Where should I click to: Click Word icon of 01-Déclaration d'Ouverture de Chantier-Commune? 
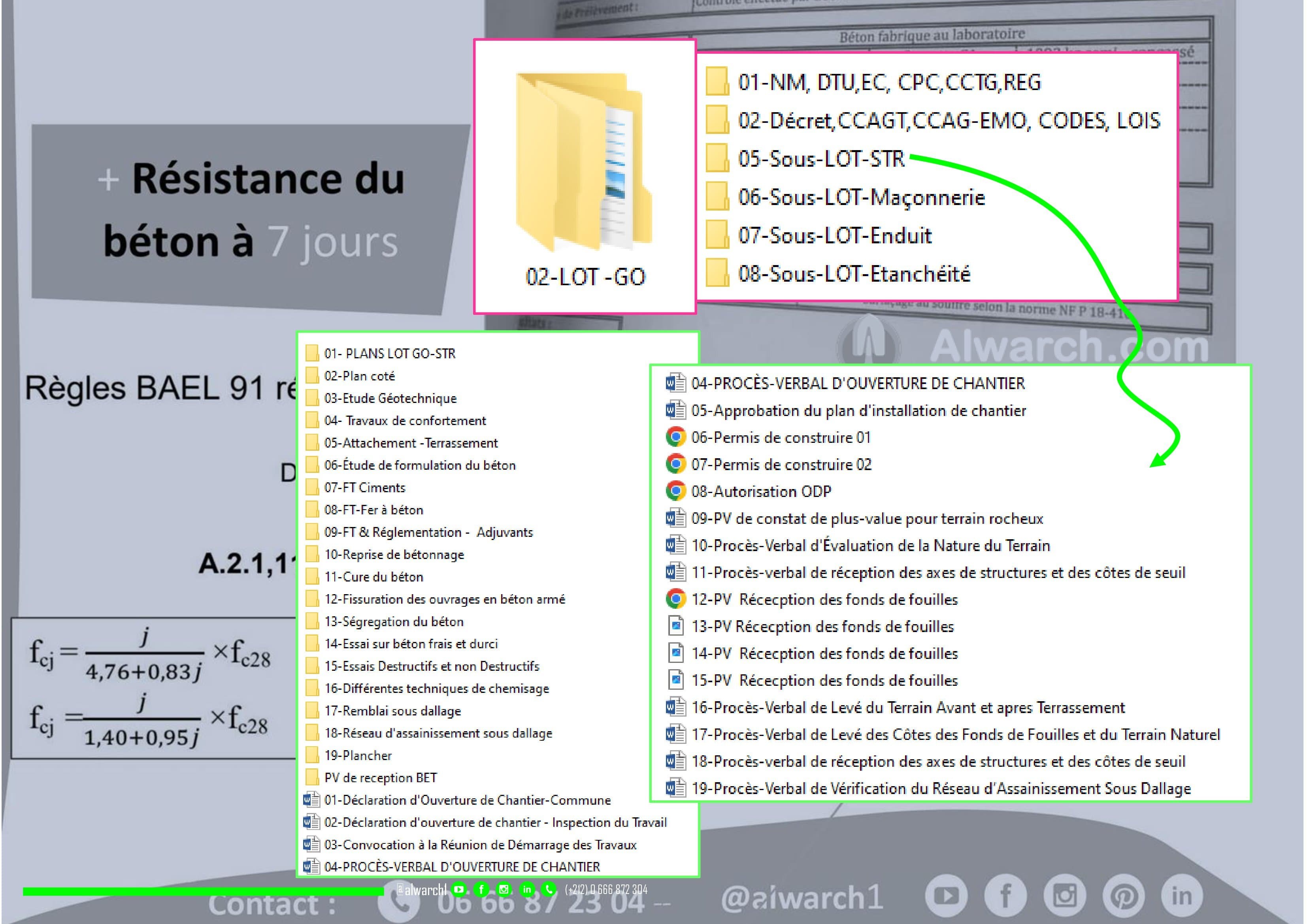click(311, 800)
